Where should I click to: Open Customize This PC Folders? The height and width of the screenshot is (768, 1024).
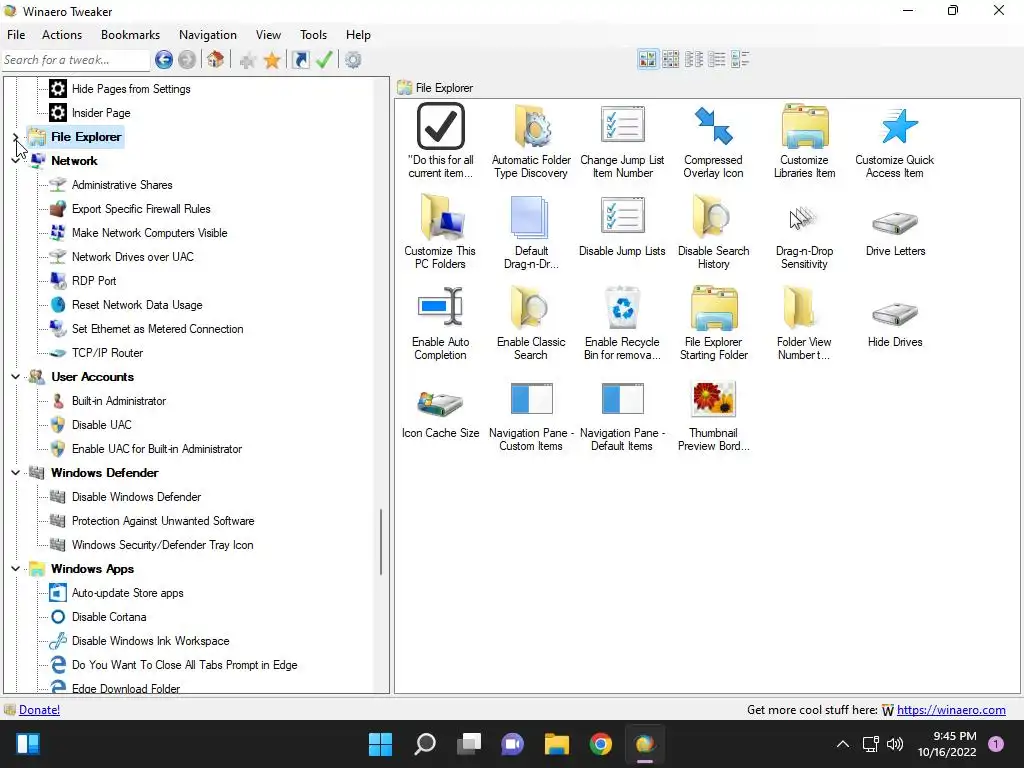pyautogui.click(x=440, y=231)
